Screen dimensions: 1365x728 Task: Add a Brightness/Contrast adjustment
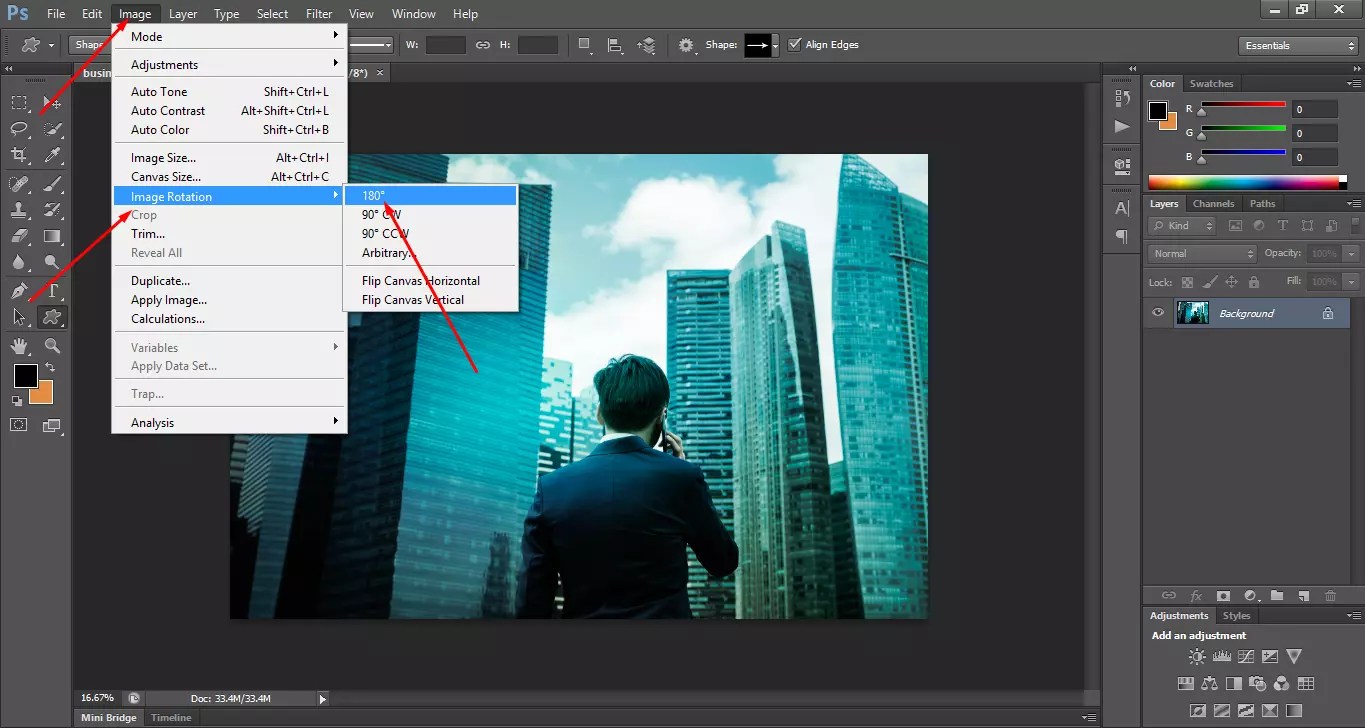pyautogui.click(x=1197, y=656)
